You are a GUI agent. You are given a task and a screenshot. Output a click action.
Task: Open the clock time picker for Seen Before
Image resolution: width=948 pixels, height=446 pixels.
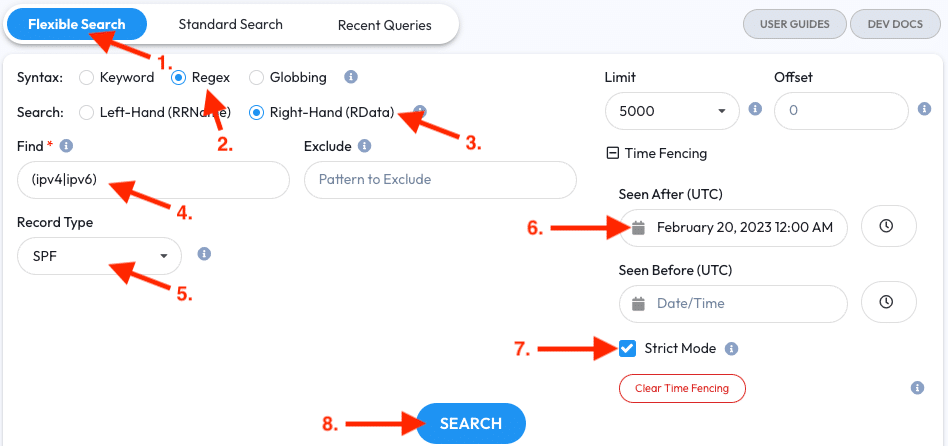(x=886, y=302)
